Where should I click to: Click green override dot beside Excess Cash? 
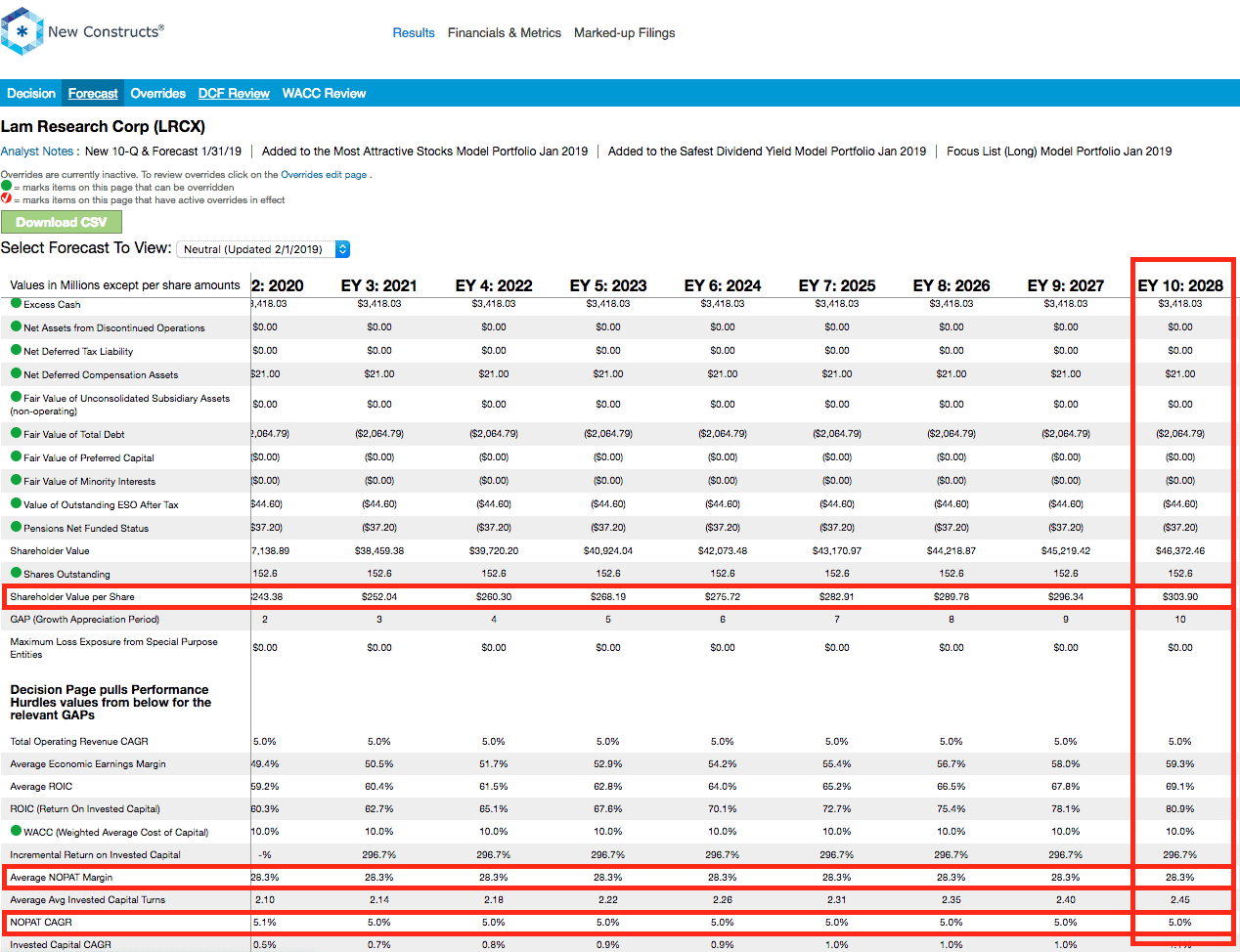pyautogui.click(x=16, y=303)
